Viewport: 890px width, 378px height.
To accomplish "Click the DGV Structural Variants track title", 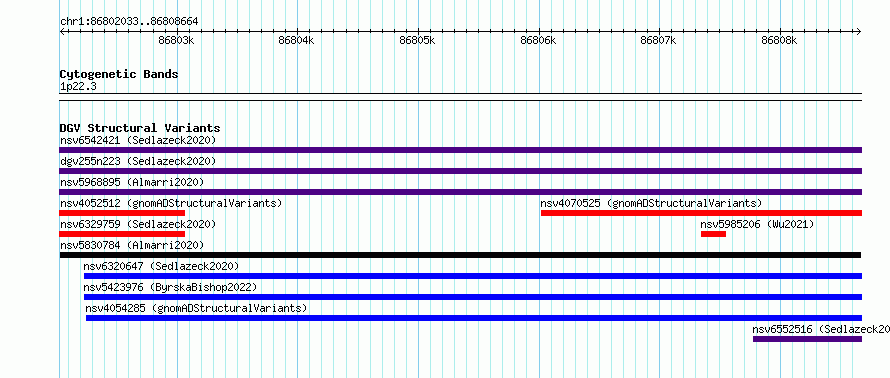I will (140, 128).
